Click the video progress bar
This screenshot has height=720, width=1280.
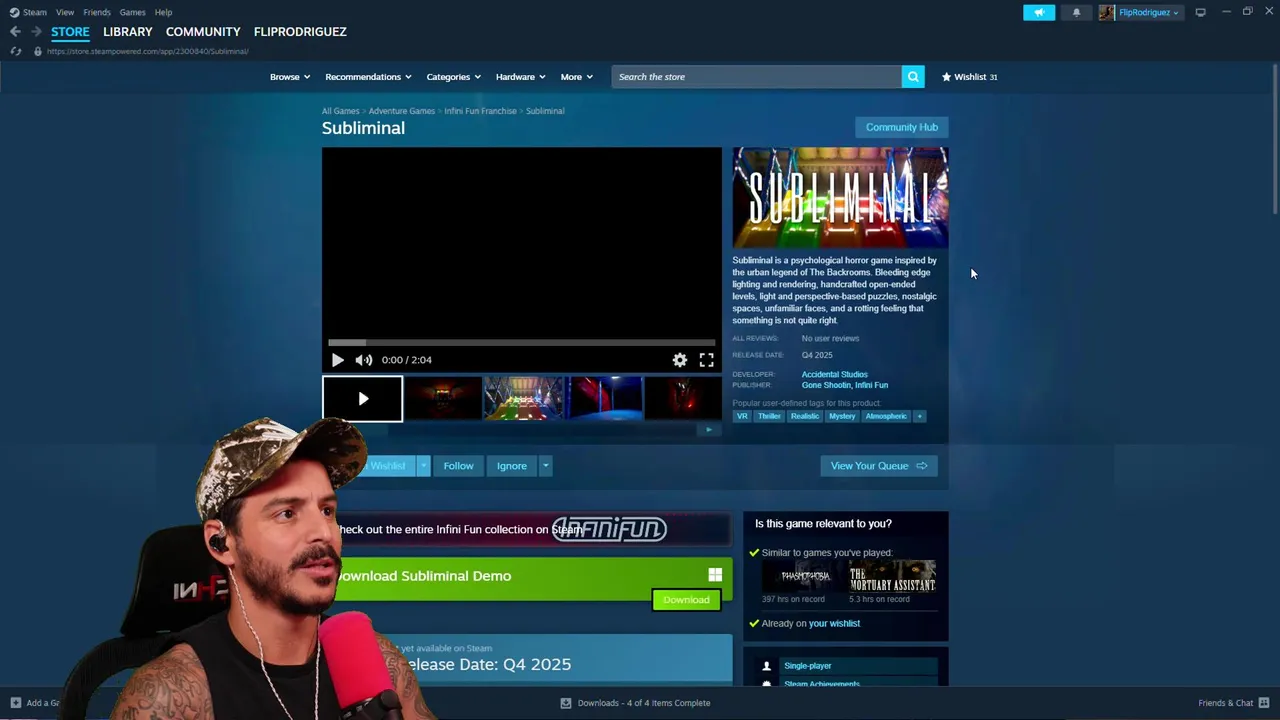coord(521,343)
